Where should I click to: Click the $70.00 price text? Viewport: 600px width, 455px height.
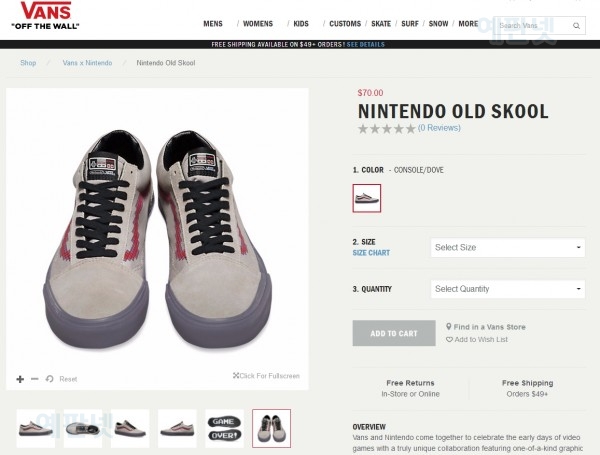pos(370,93)
